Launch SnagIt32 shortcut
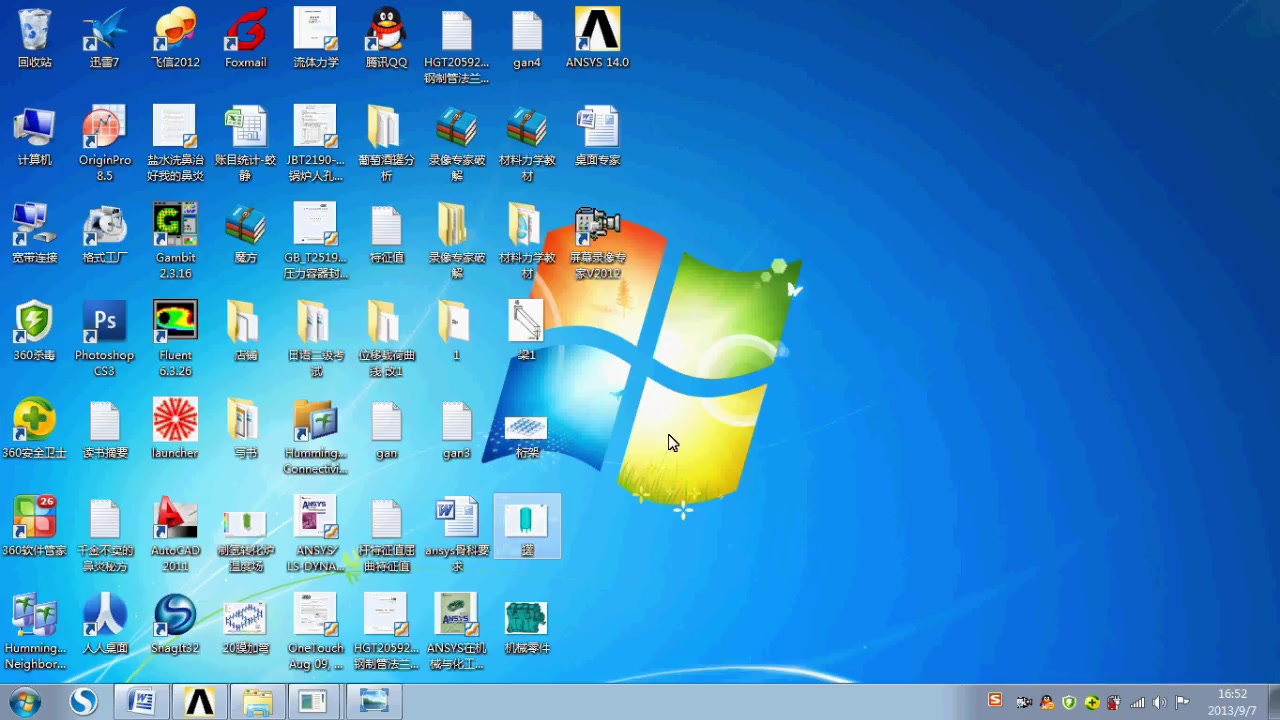Image resolution: width=1280 pixels, height=720 pixels. click(x=175, y=625)
